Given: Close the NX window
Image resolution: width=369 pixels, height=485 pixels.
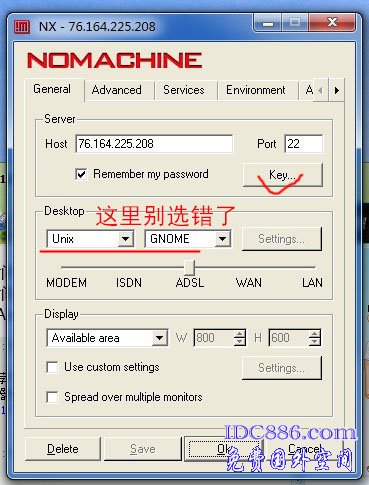Looking at the screenshot, I should 332,22.
